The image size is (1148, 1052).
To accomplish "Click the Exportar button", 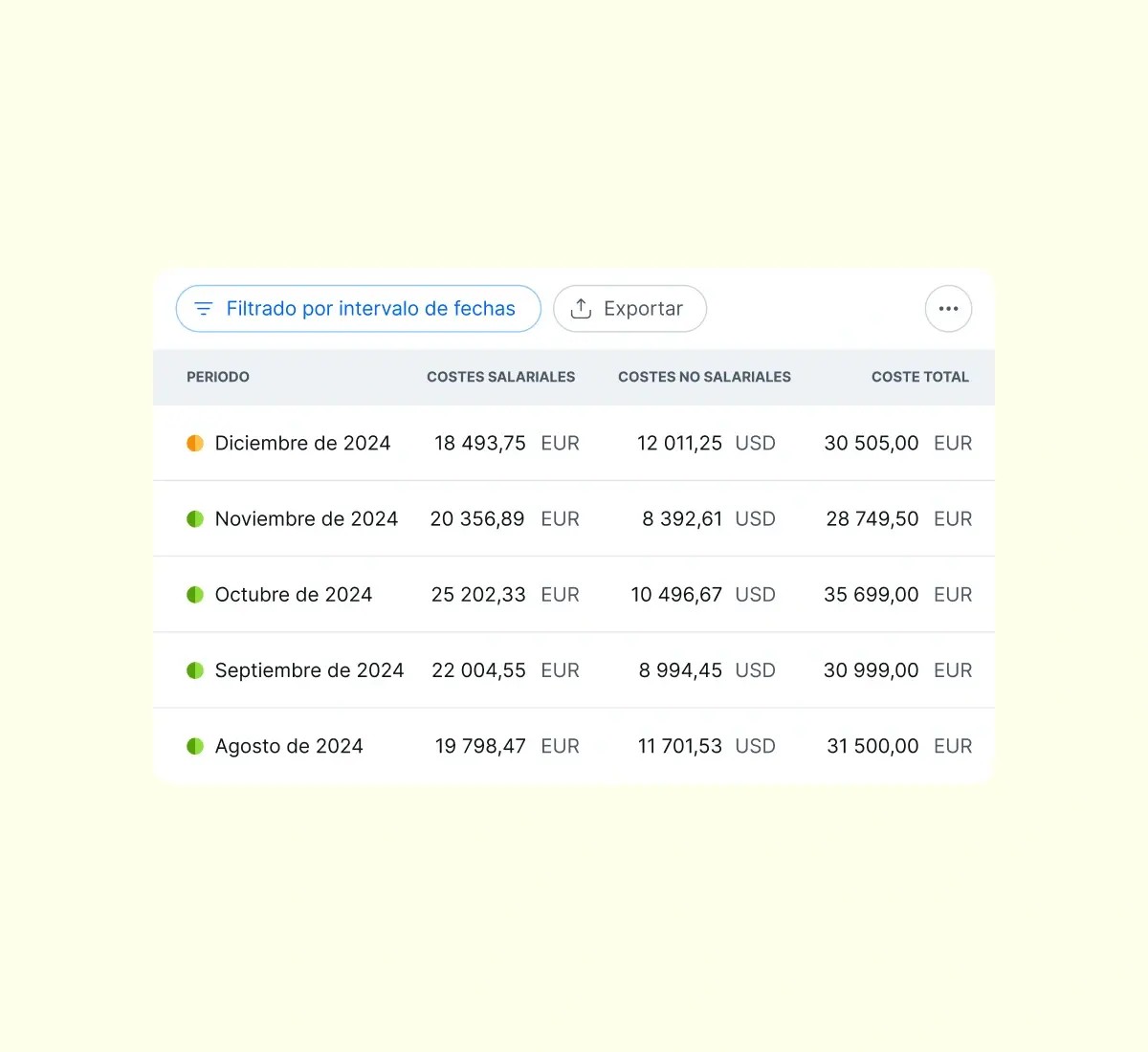I will coord(629,309).
